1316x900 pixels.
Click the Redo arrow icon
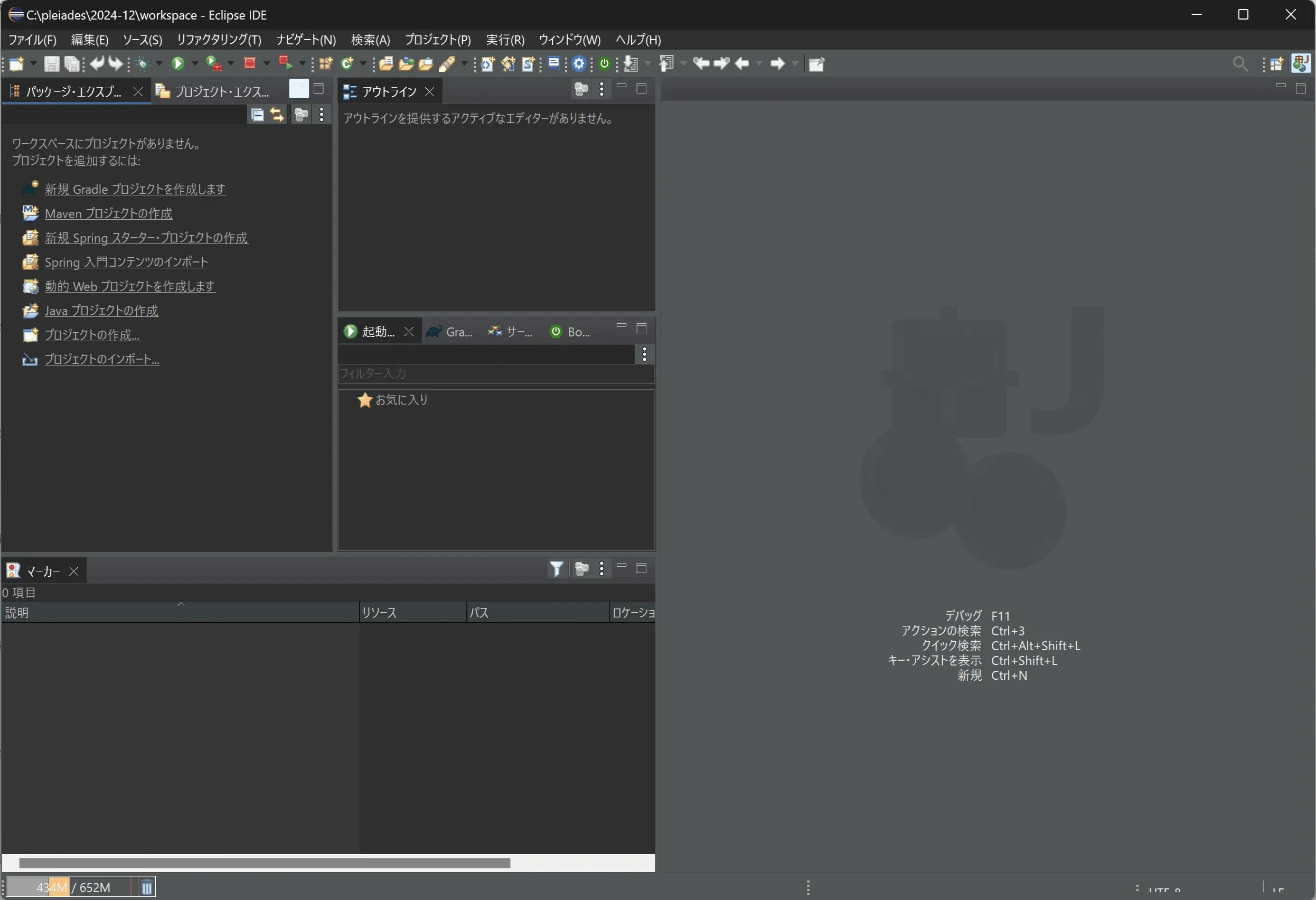pos(116,63)
